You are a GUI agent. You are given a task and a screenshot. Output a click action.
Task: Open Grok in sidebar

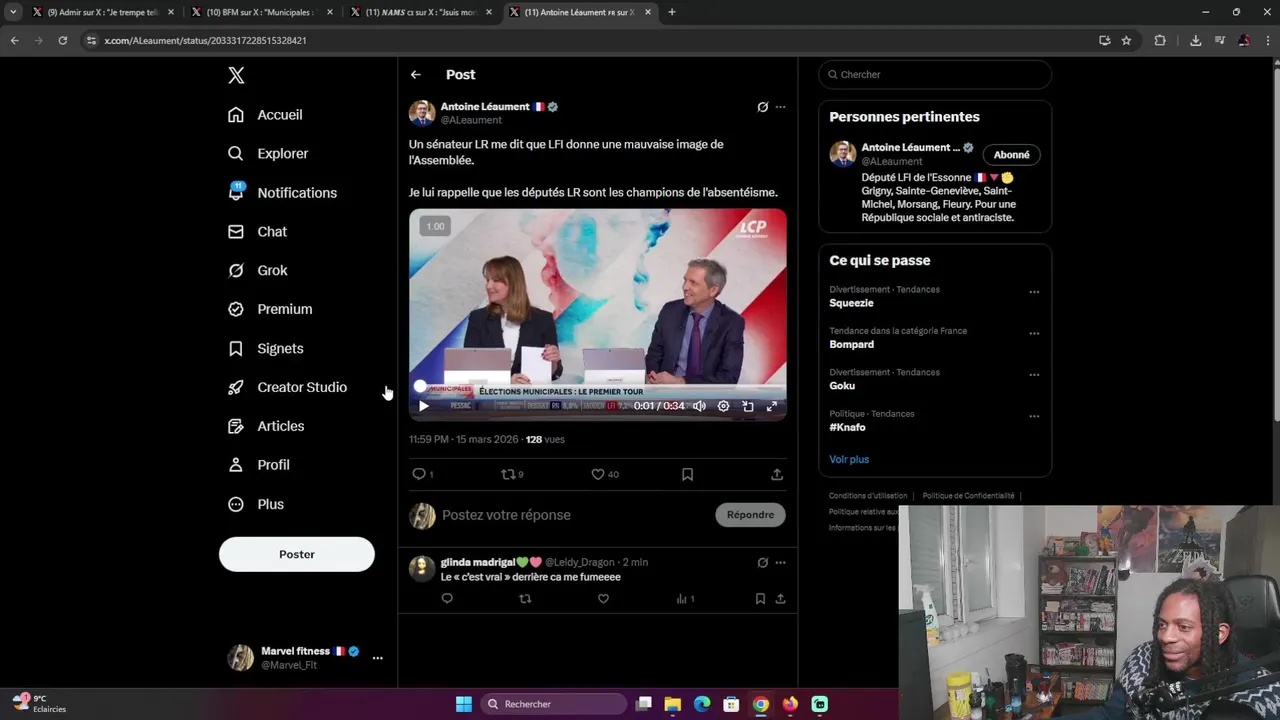pyautogui.click(x=257, y=271)
